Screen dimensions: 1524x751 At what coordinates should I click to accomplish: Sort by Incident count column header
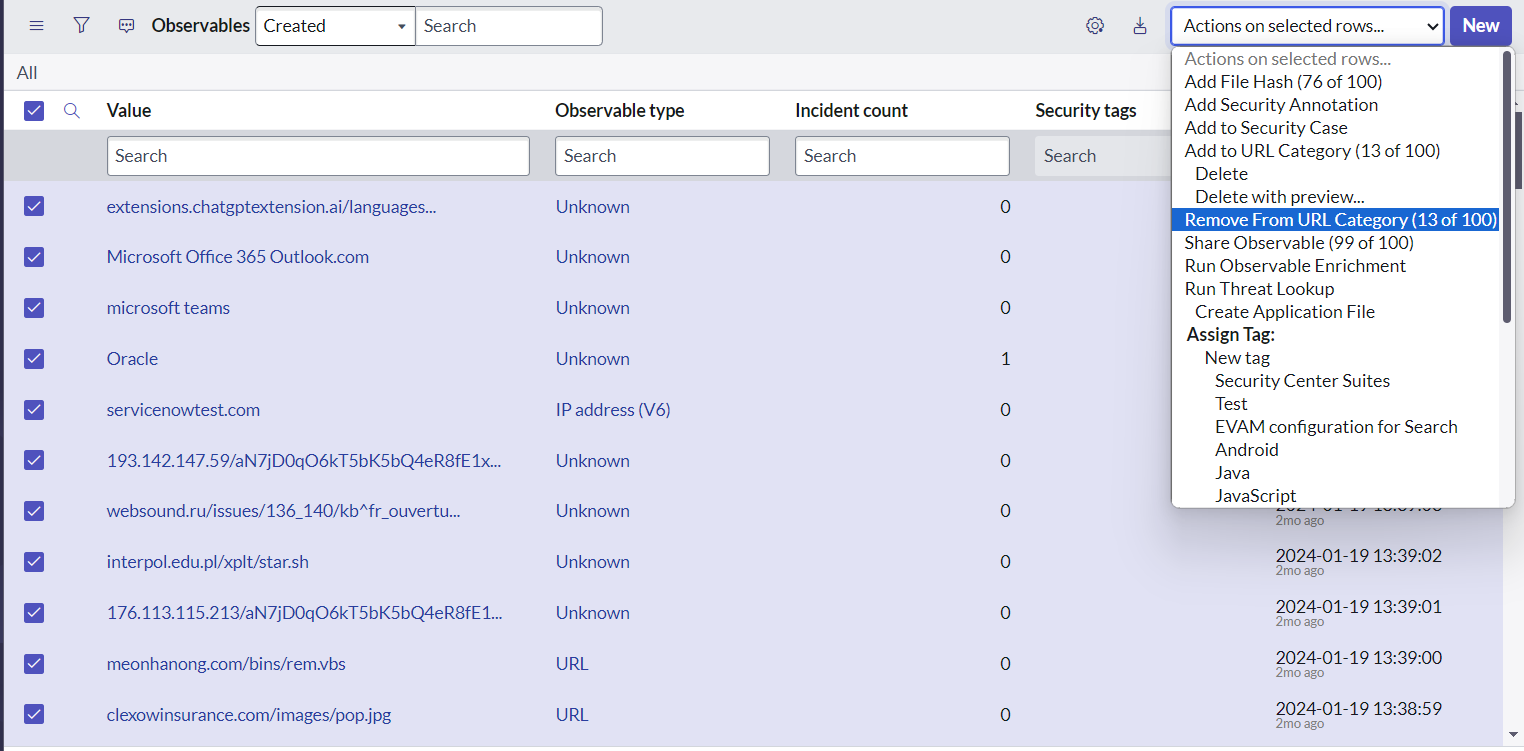click(852, 110)
